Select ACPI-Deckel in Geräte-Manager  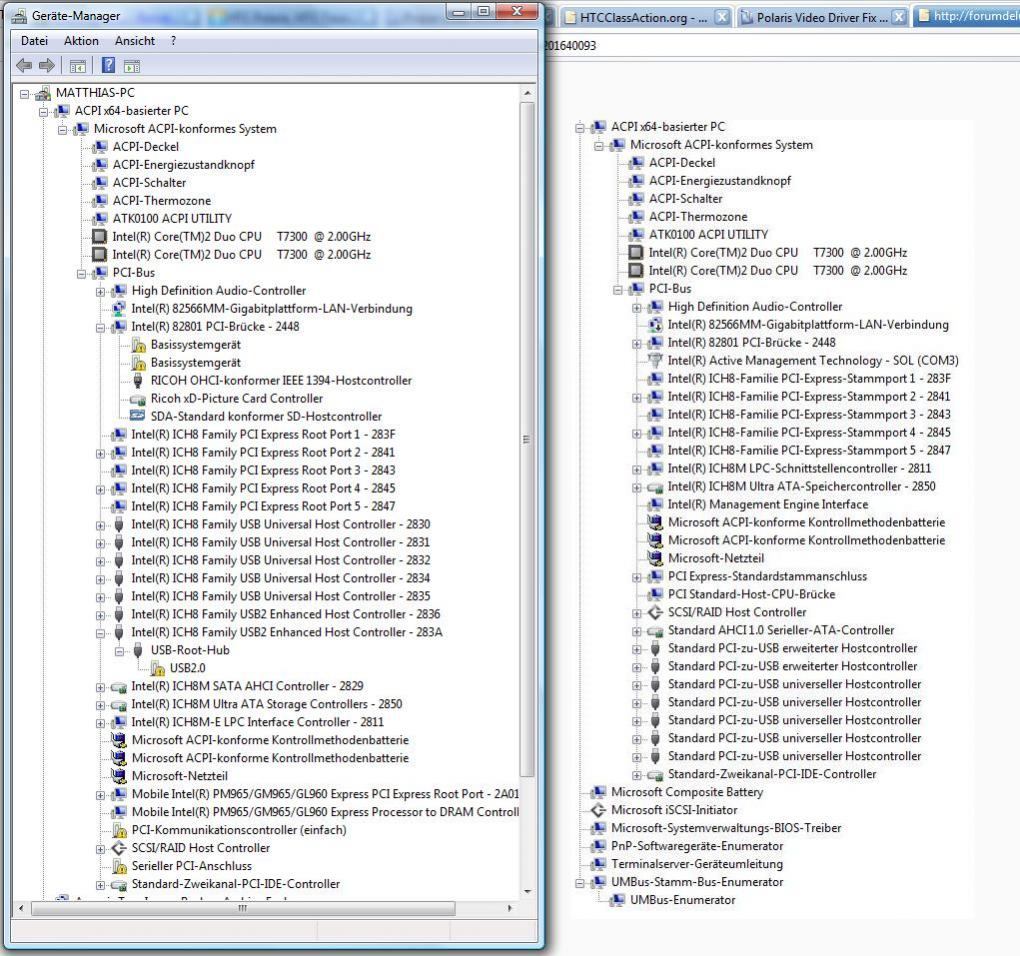coord(146,147)
